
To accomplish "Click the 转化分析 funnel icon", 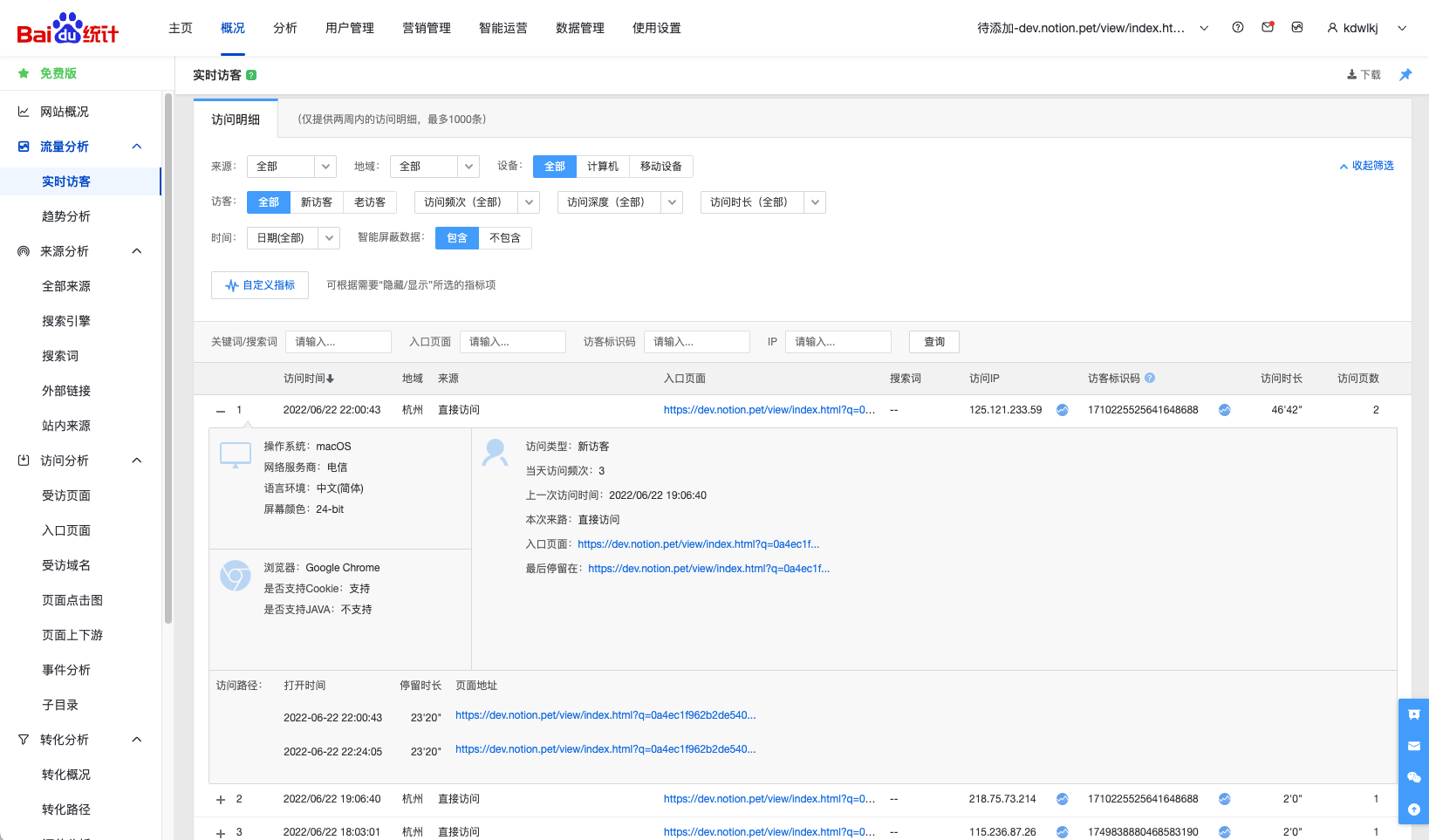I will pos(24,740).
